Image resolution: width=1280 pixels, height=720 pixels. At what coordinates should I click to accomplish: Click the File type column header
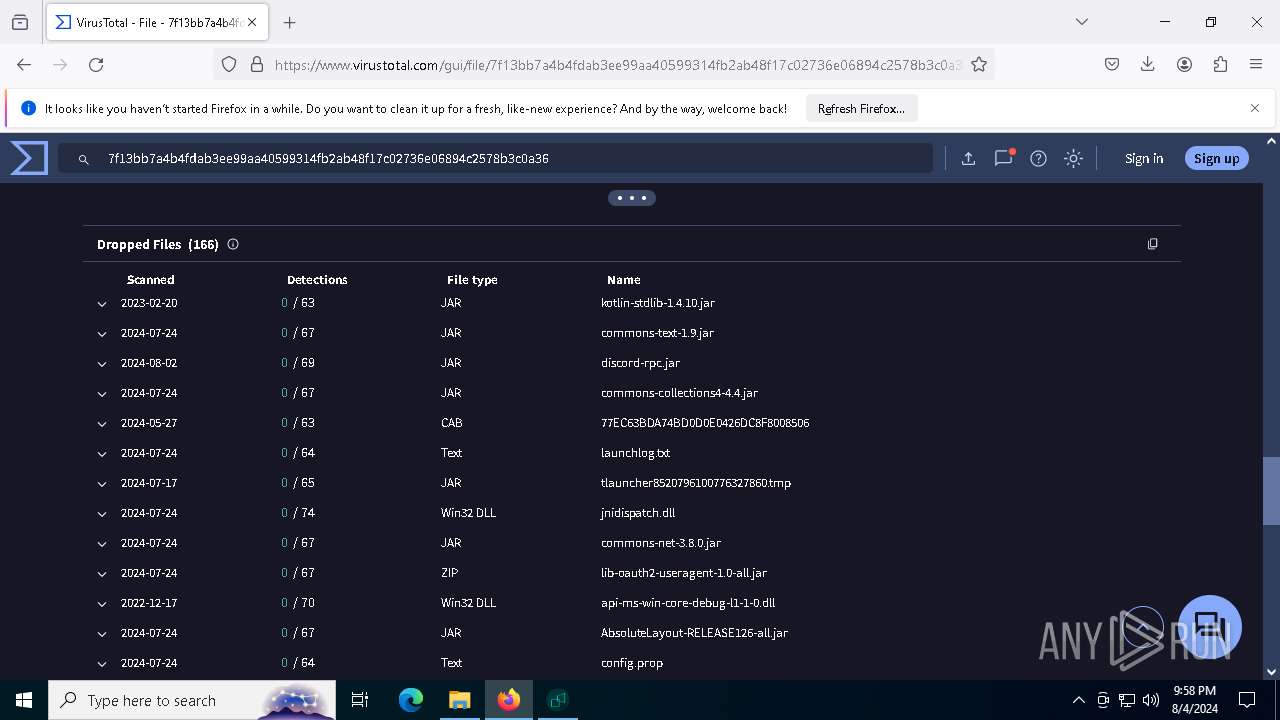(472, 280)
